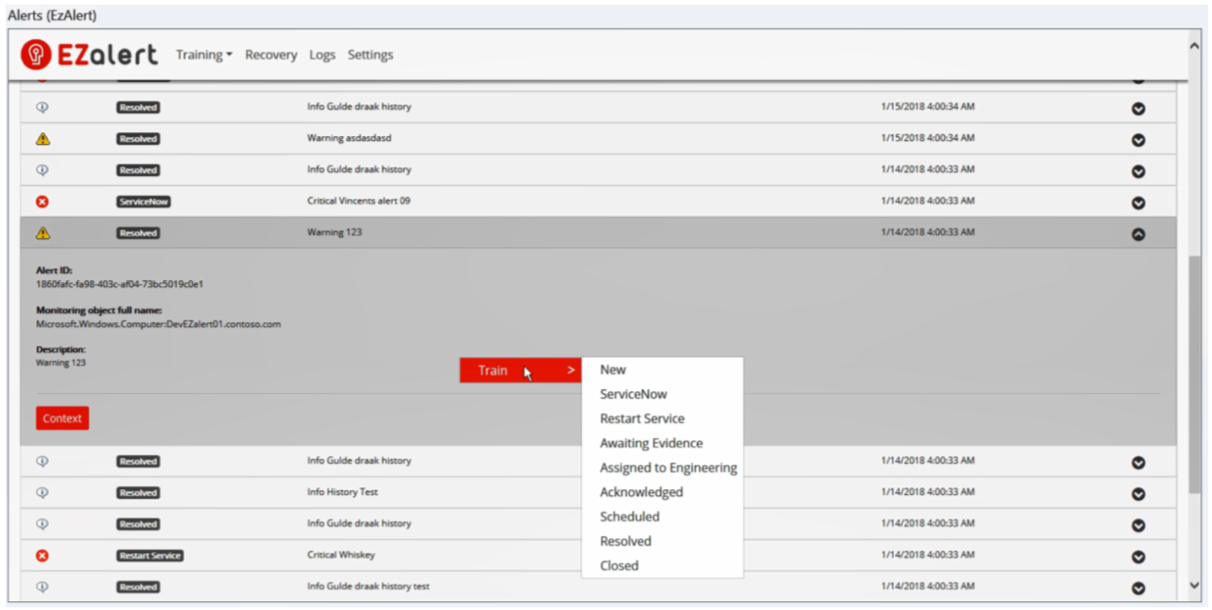Select Restart Service from the Train submenu
1212x610 pixels.
click(642, 419)
